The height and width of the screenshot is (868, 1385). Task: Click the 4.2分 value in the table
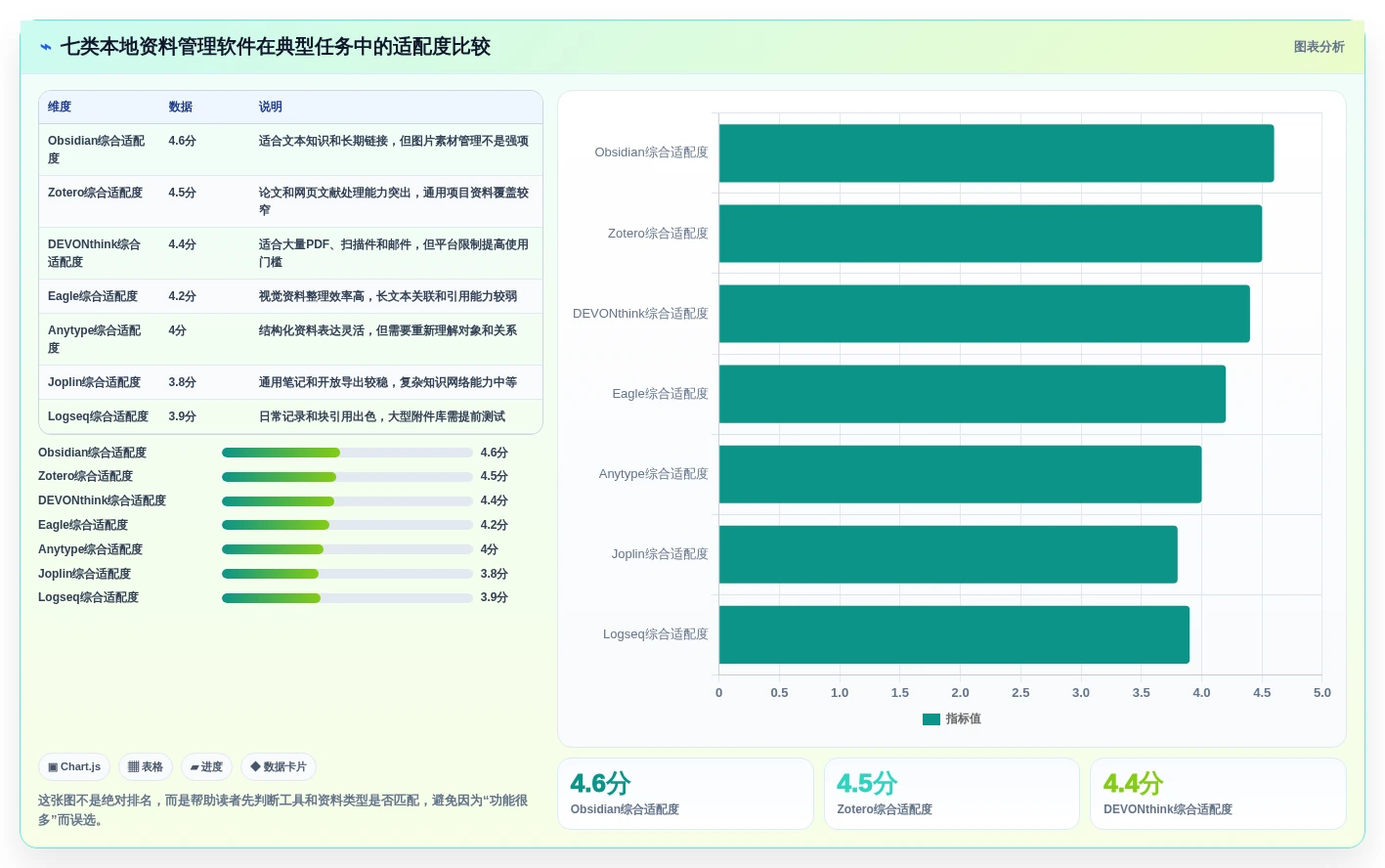coord(182,296)
